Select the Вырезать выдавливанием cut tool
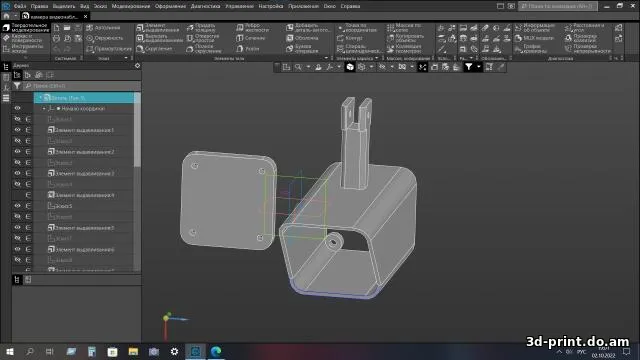 click(x=159, y=38)
